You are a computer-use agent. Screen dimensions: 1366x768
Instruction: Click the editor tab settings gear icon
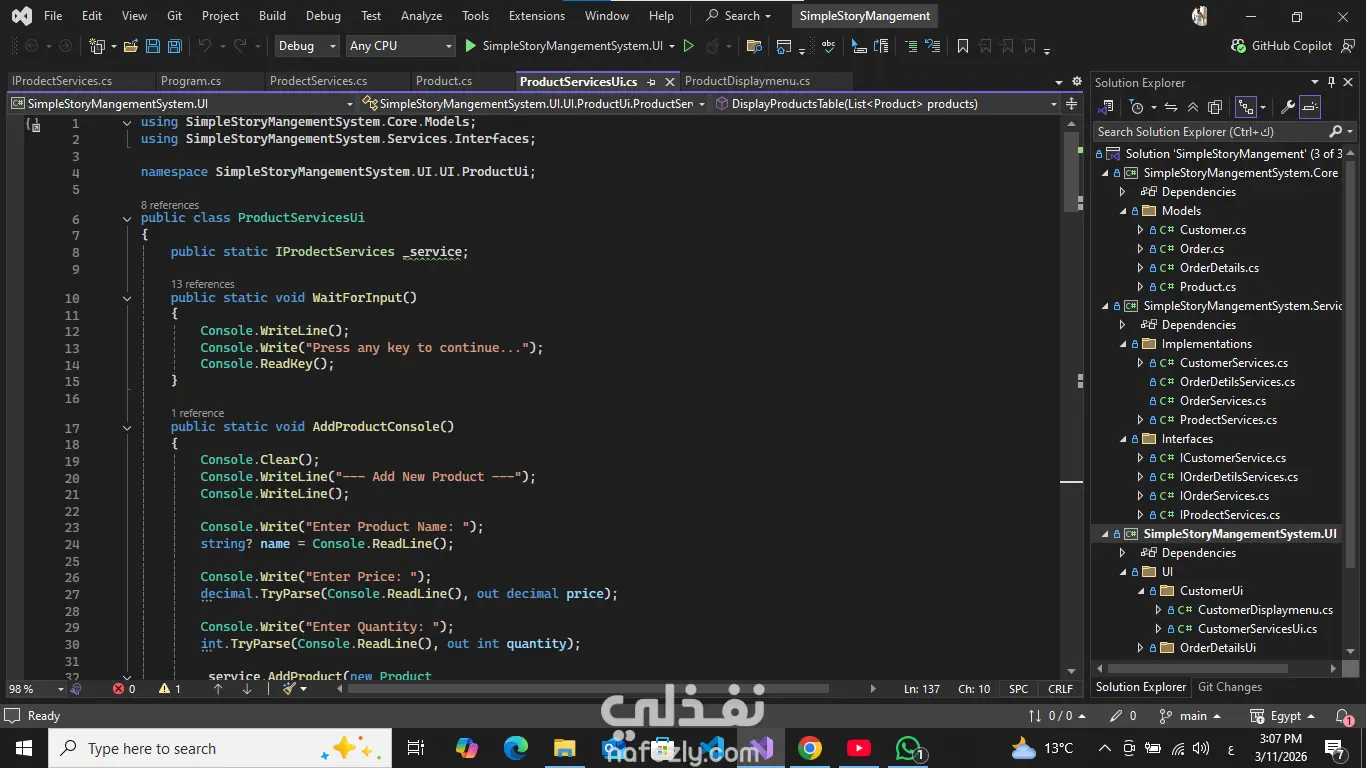1077,82
